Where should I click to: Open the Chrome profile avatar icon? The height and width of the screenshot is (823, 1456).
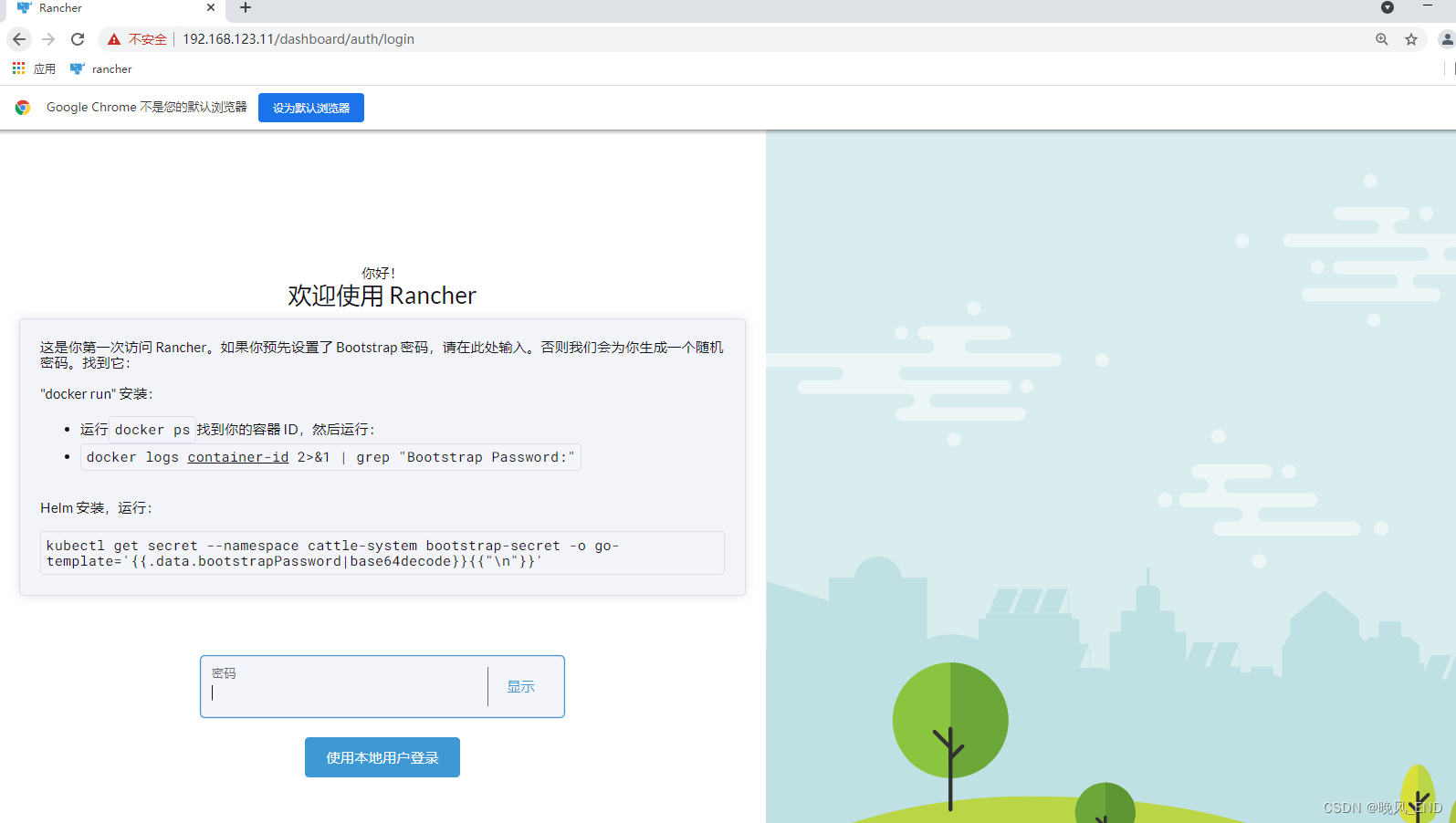1447,39
